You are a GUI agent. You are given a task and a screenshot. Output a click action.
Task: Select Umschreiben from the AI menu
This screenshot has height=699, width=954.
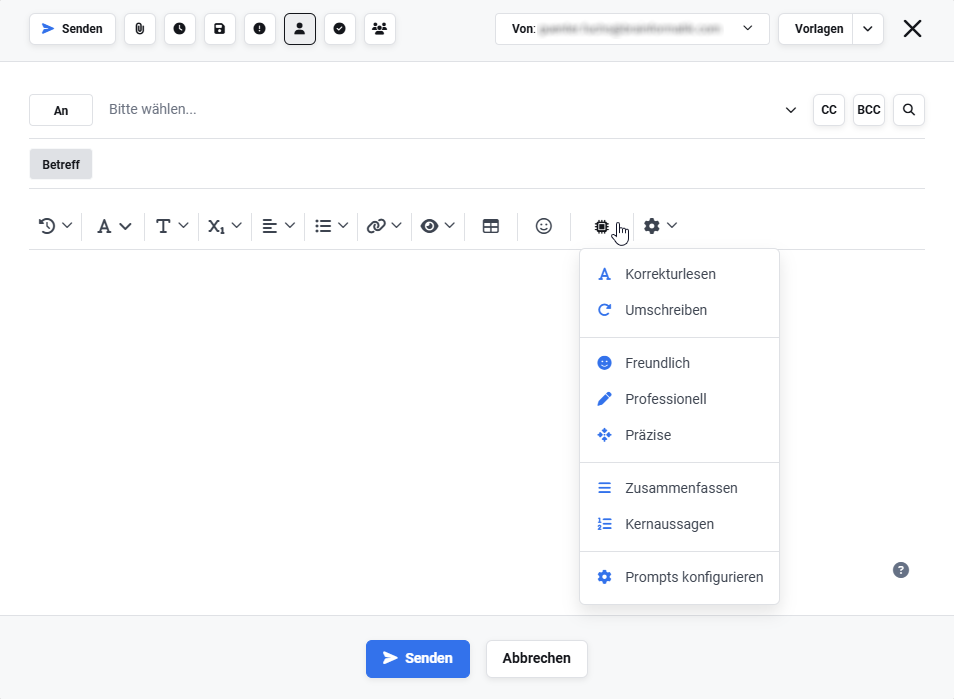[x=680, y=310]
